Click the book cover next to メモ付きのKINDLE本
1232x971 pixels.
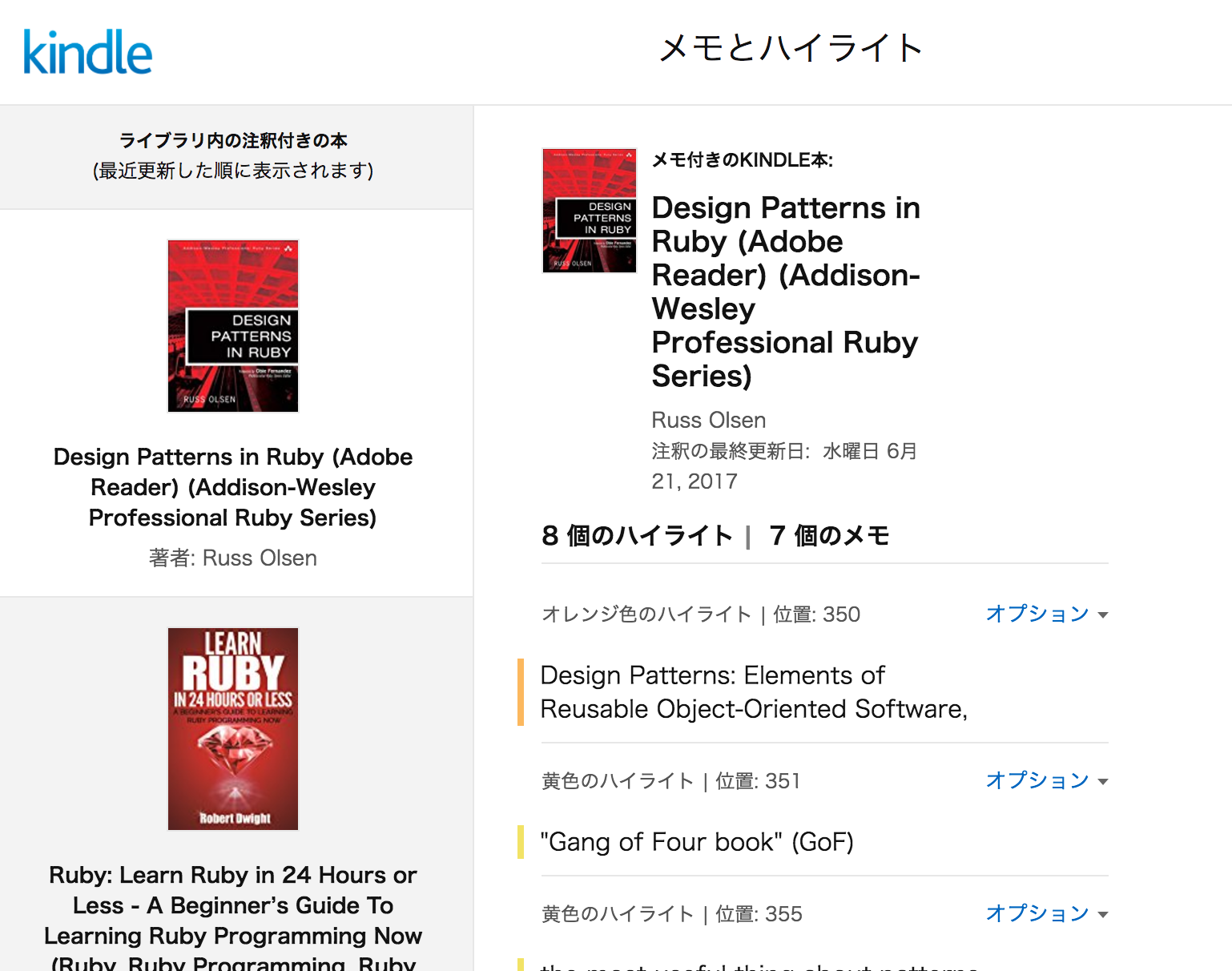(x=589, y=209)
